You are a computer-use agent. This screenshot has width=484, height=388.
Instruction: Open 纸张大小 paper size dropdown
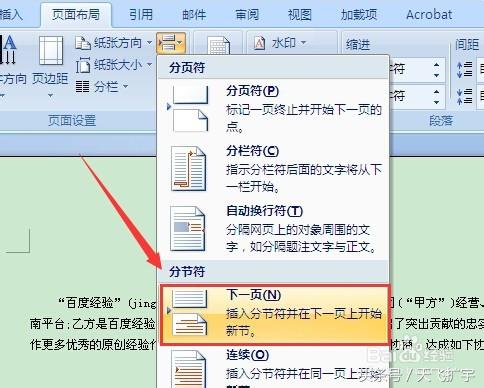[x=114, y=65]
